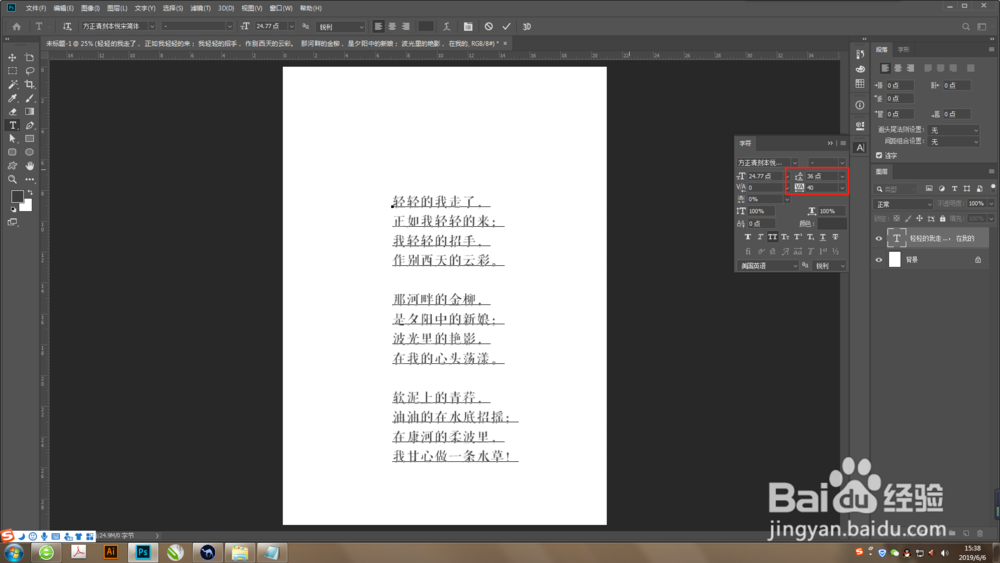Select the Lasso tool
1000x563 pixels.
coord(29,71)
